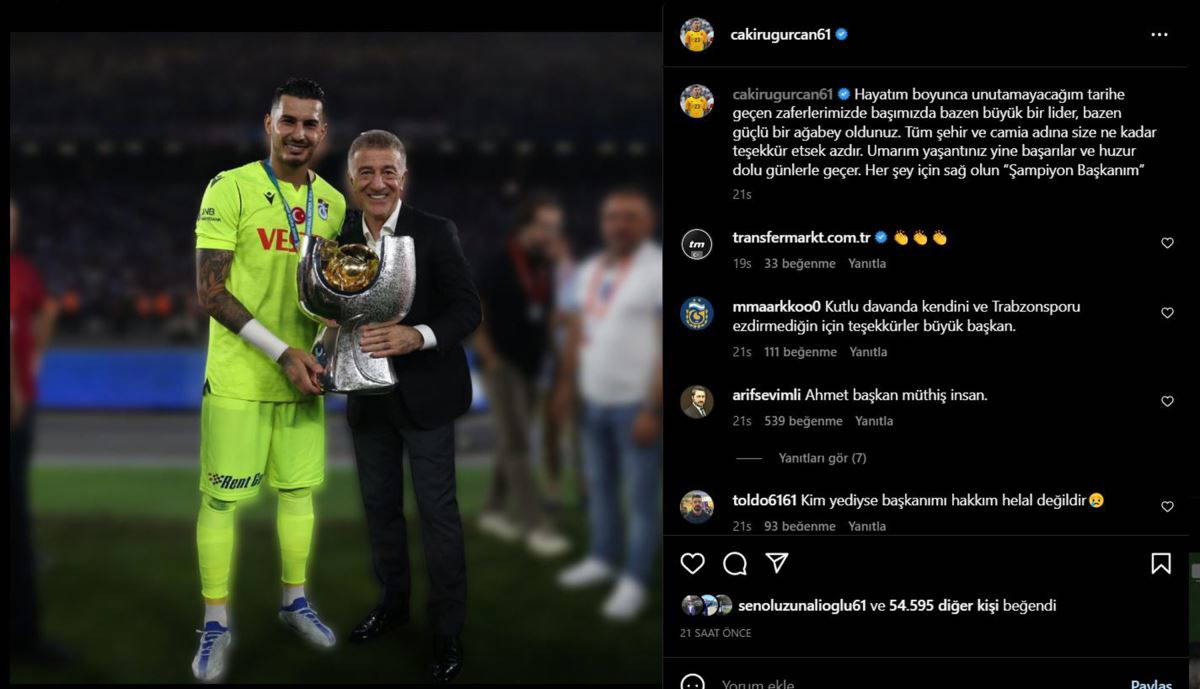Open the transfermarkt.com.tr avatar
This screenshot has width=1200, height=689.
[x=697, y=244]
